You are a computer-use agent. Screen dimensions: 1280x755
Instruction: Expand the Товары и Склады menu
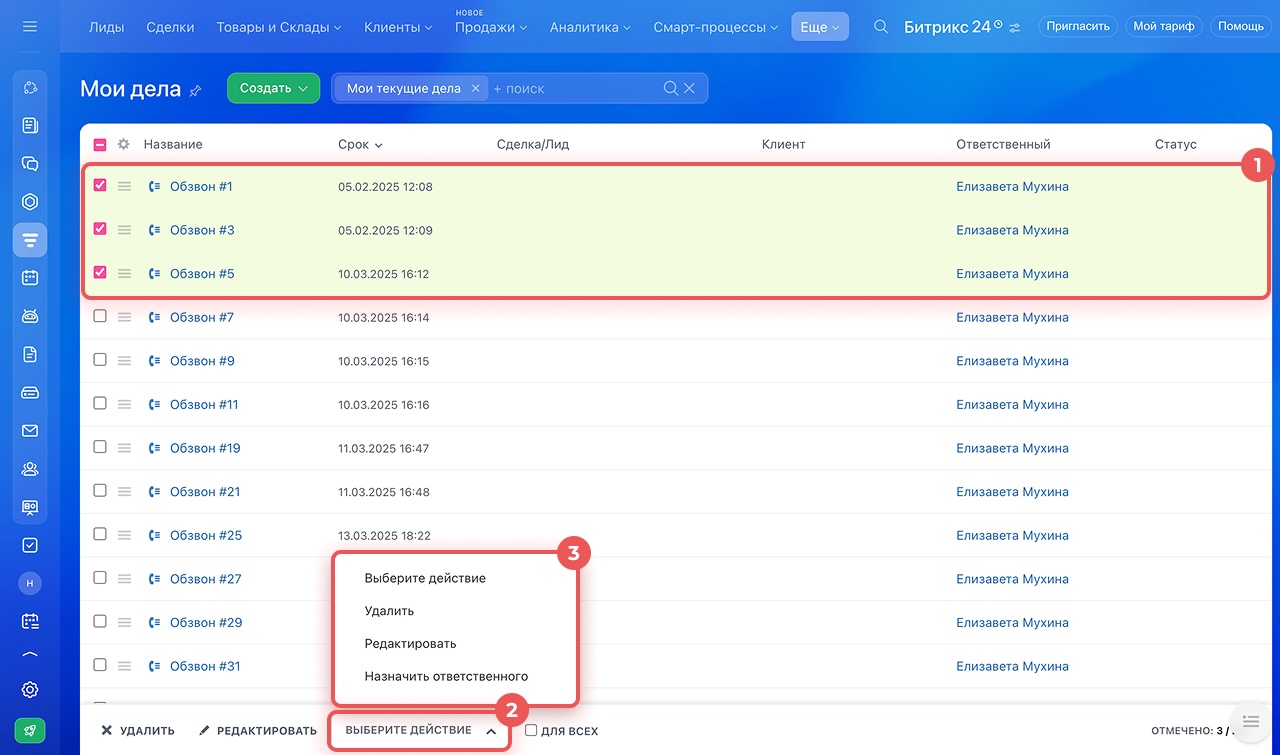click(x=279, y=27)
